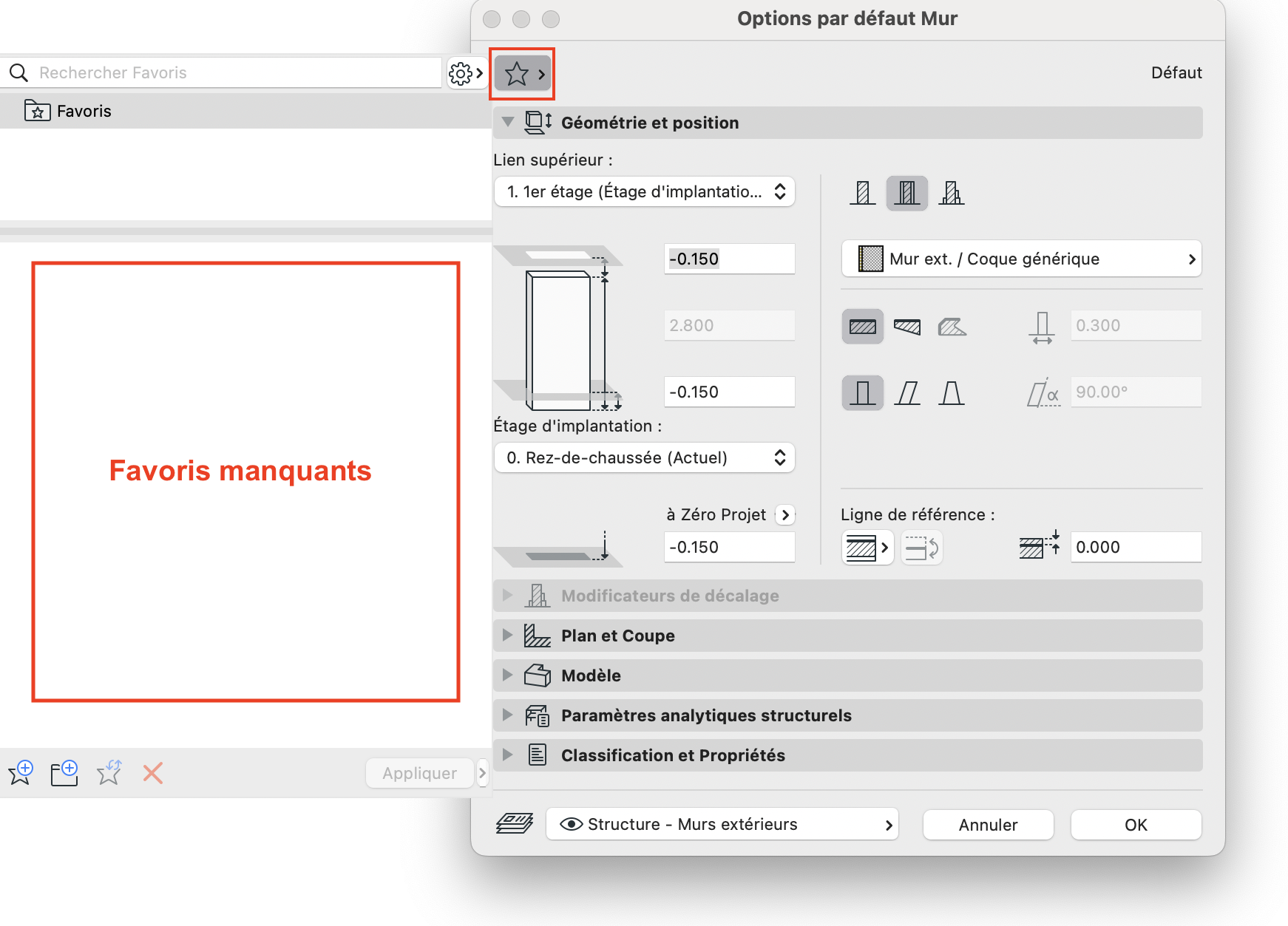
Task: Expand the Modificateurs de décalage panel
Action: 507,595
